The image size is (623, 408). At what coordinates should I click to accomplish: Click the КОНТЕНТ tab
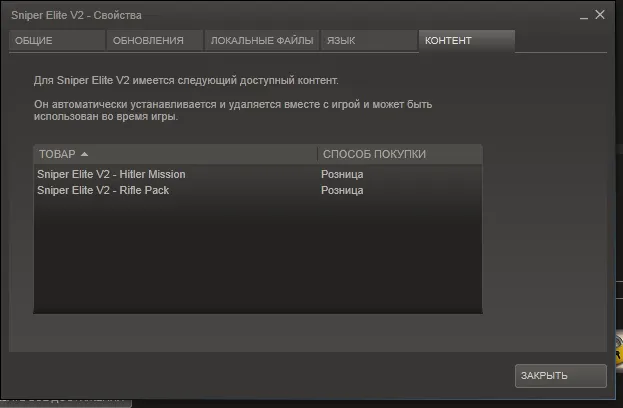tap(467, 41)
